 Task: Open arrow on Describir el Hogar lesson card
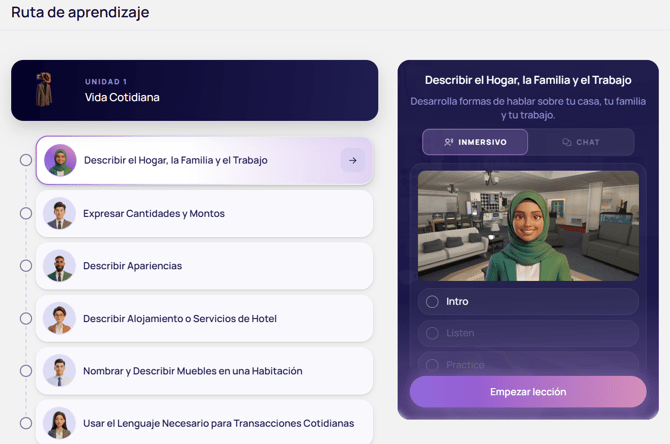[353, 160]
